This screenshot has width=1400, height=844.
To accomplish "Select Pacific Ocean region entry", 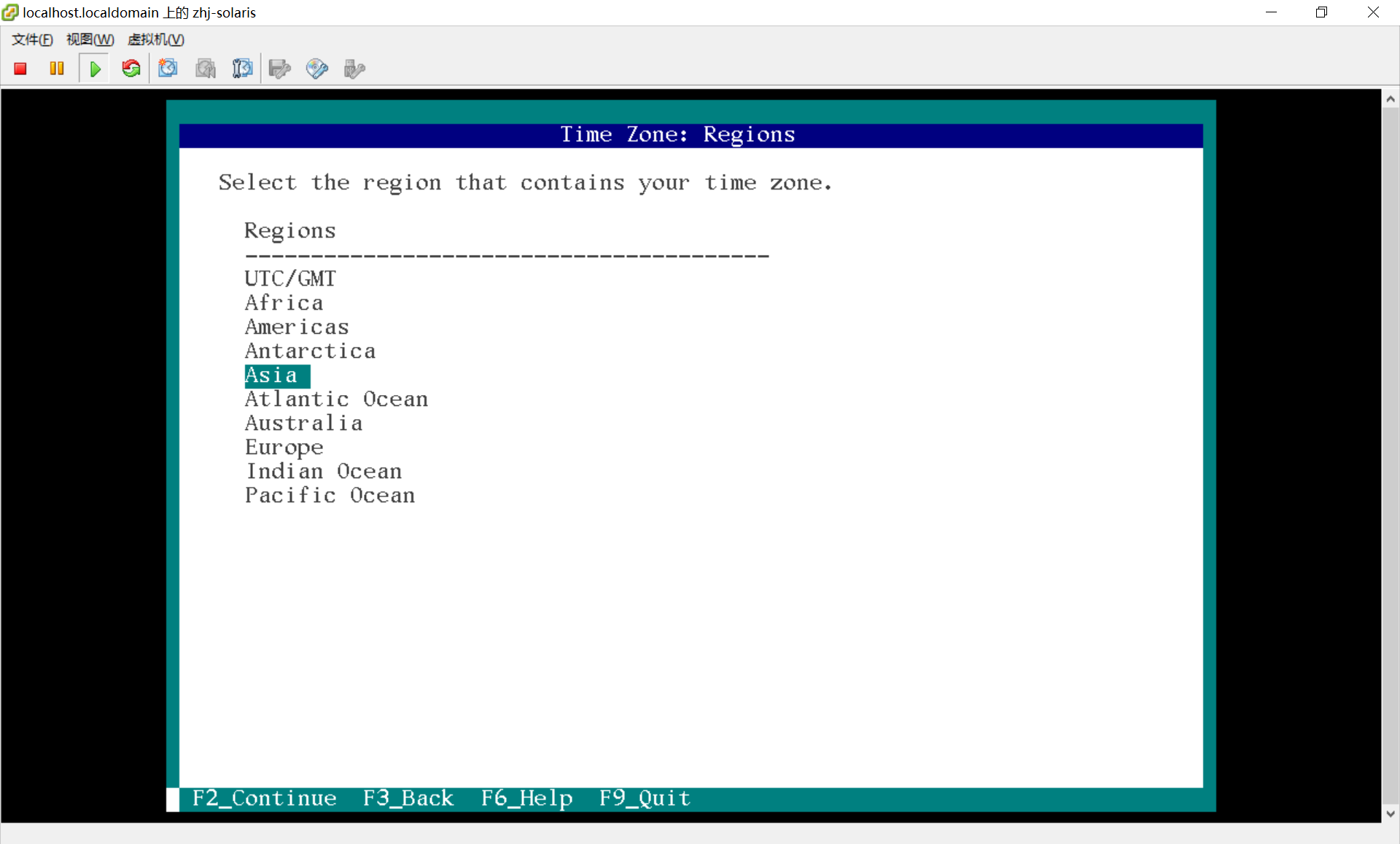I will (x=330, y=496).
